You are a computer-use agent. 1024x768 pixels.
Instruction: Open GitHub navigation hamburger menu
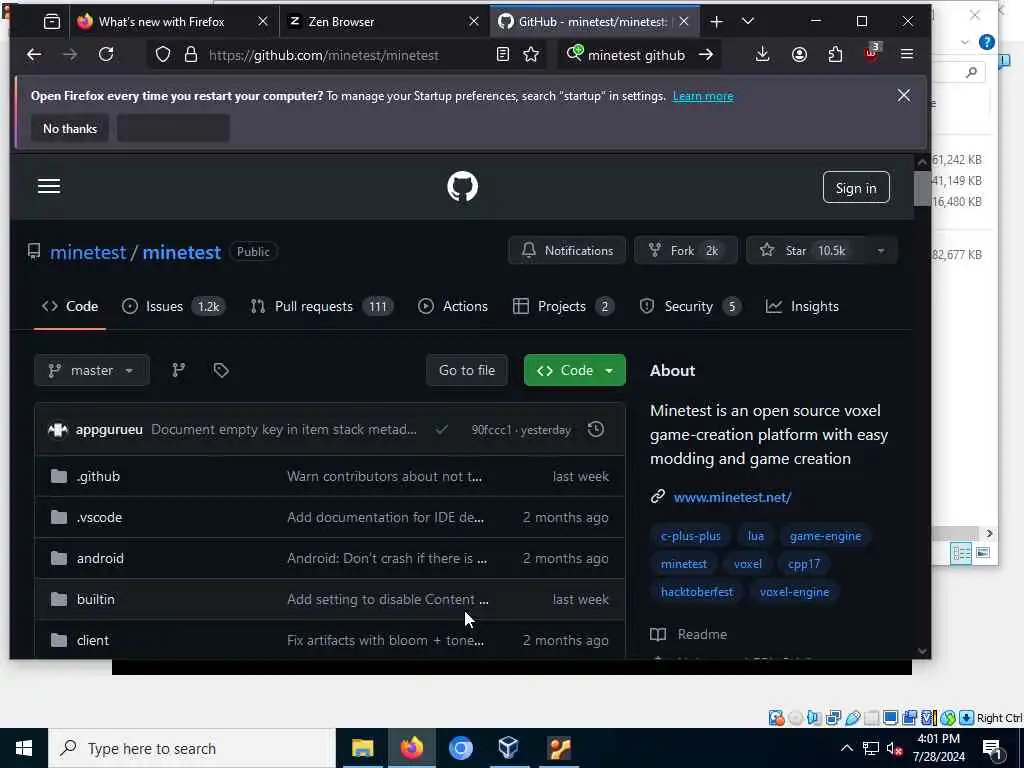click(x=49, y=187)
